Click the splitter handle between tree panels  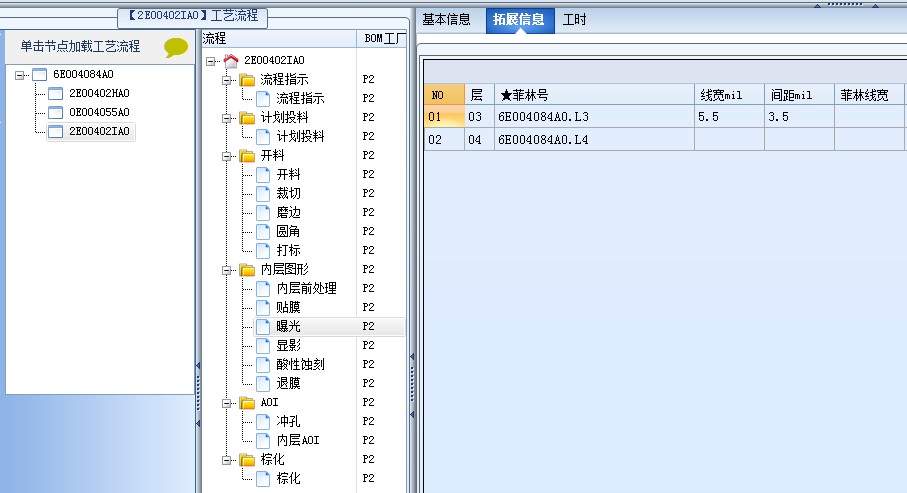click(198, 394)
